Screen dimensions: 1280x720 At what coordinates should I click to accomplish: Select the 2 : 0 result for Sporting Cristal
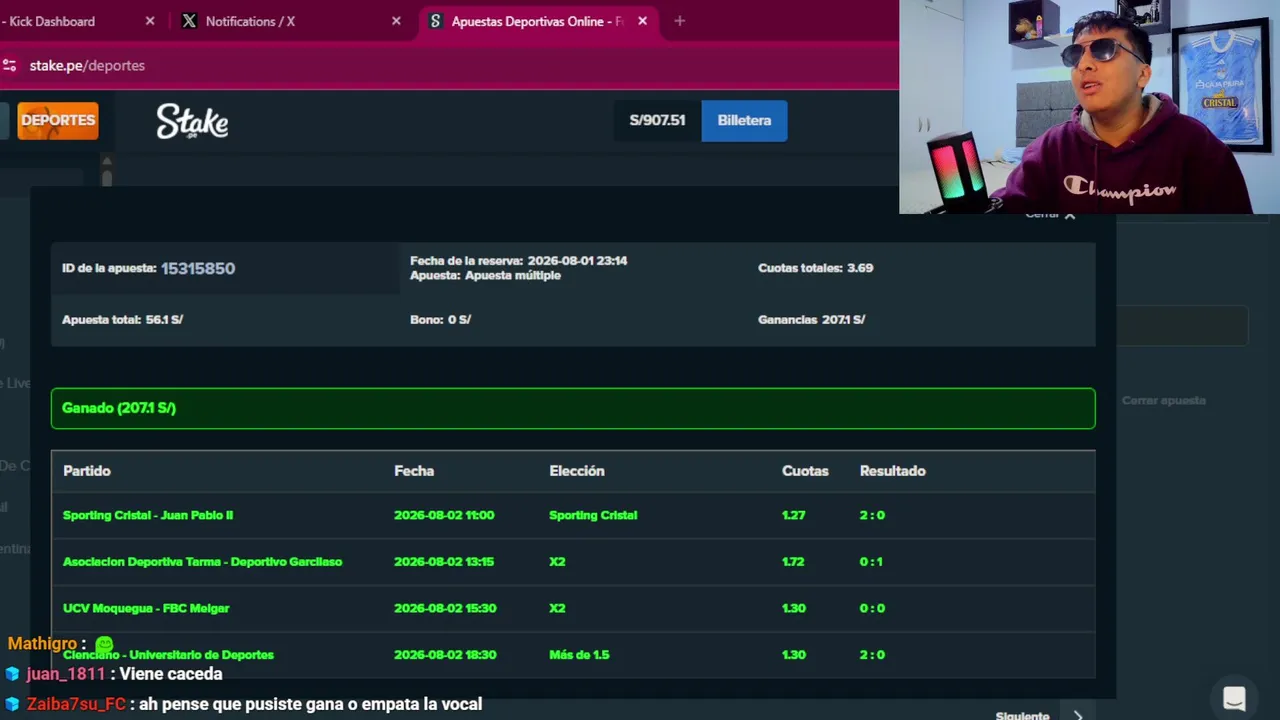(872, 515)
